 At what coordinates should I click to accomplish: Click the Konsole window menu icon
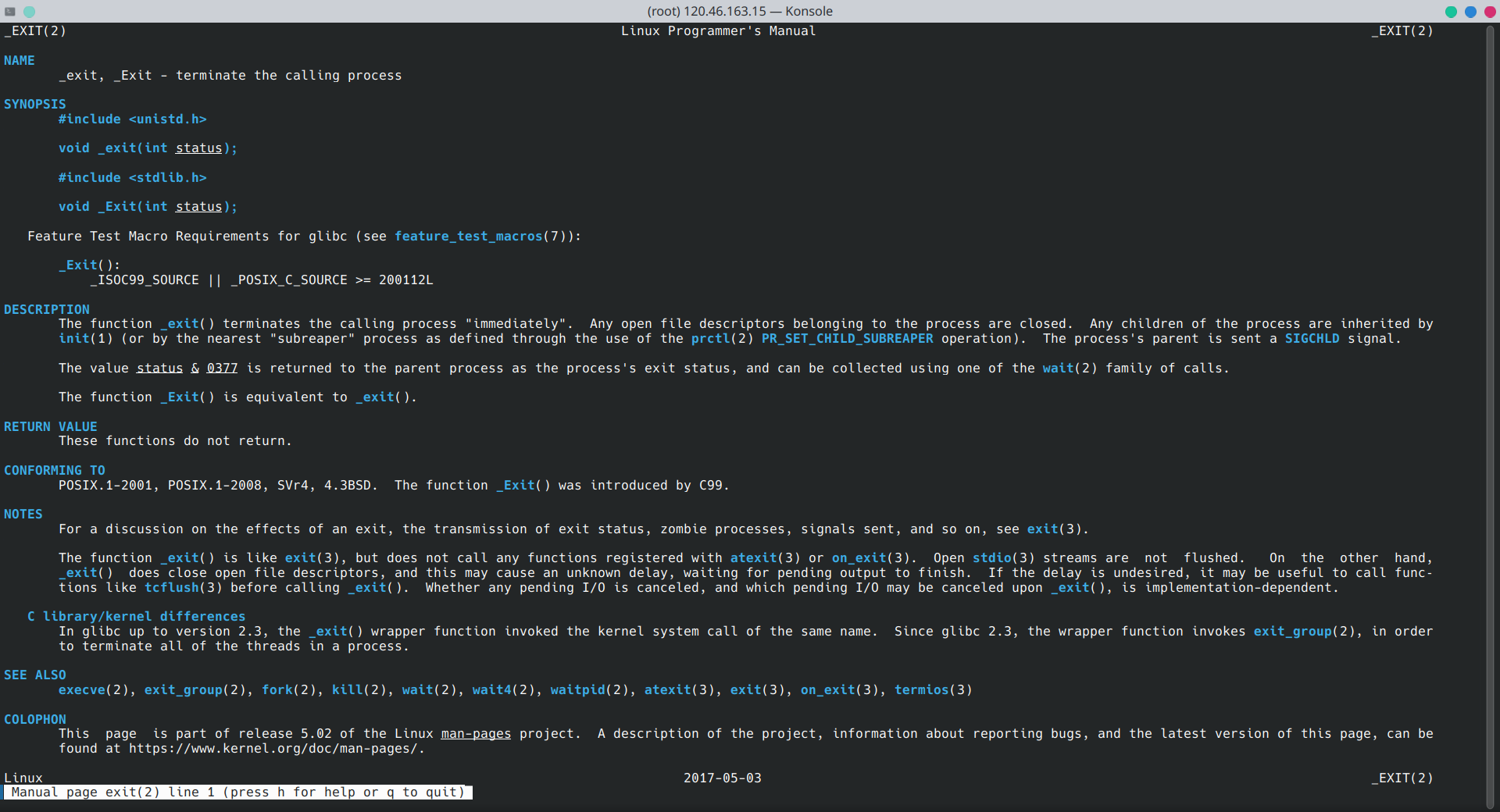[10, 12]
